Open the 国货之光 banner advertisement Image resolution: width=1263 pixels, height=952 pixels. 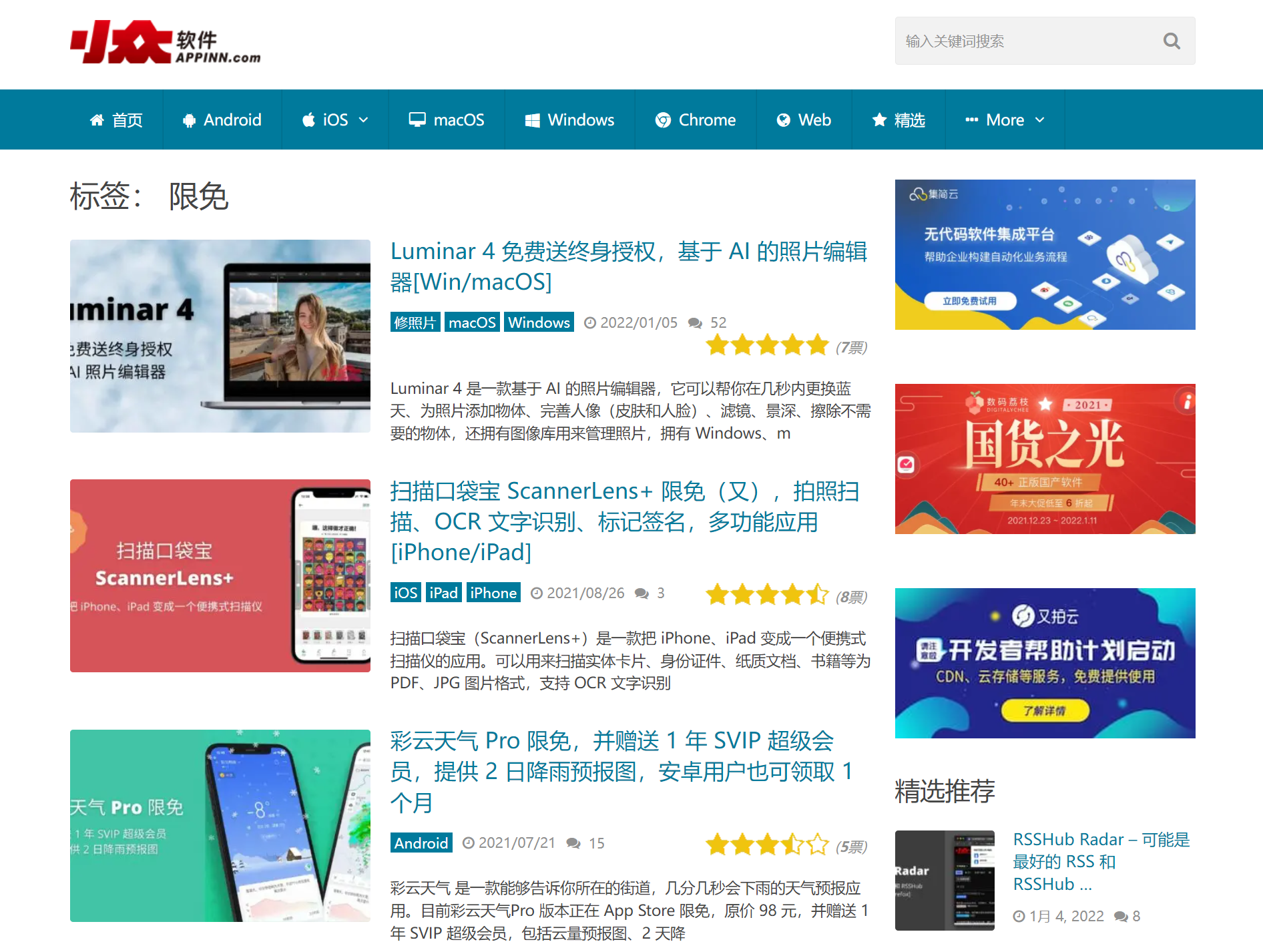tap(1045, 459)
